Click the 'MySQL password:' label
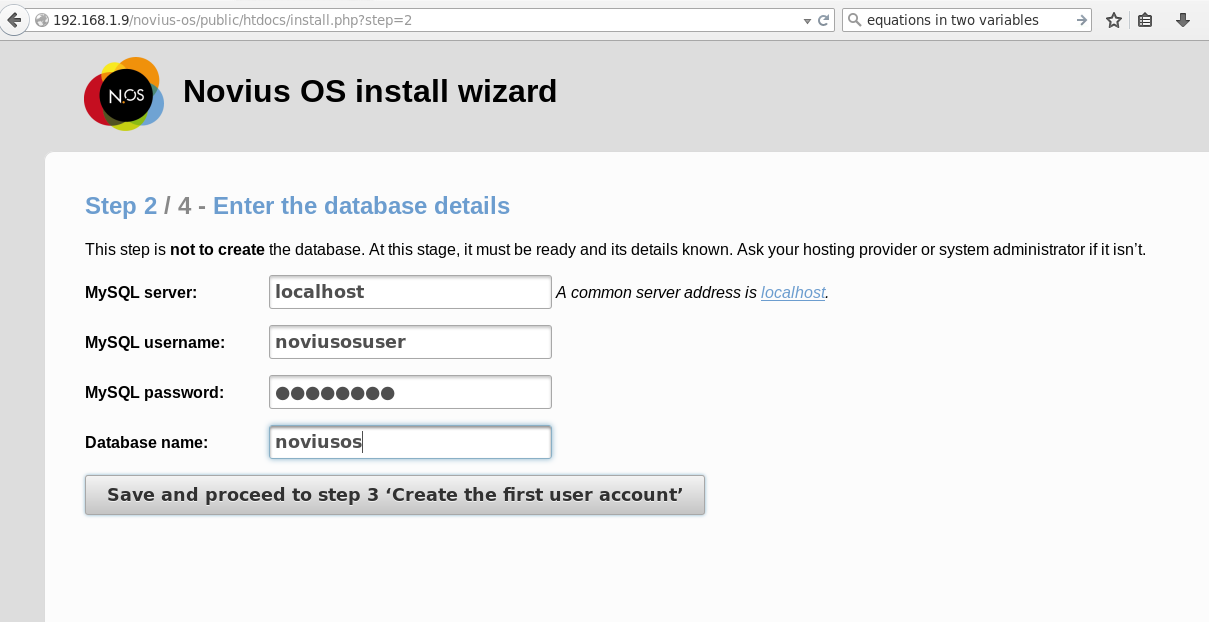 click(154, 393)
